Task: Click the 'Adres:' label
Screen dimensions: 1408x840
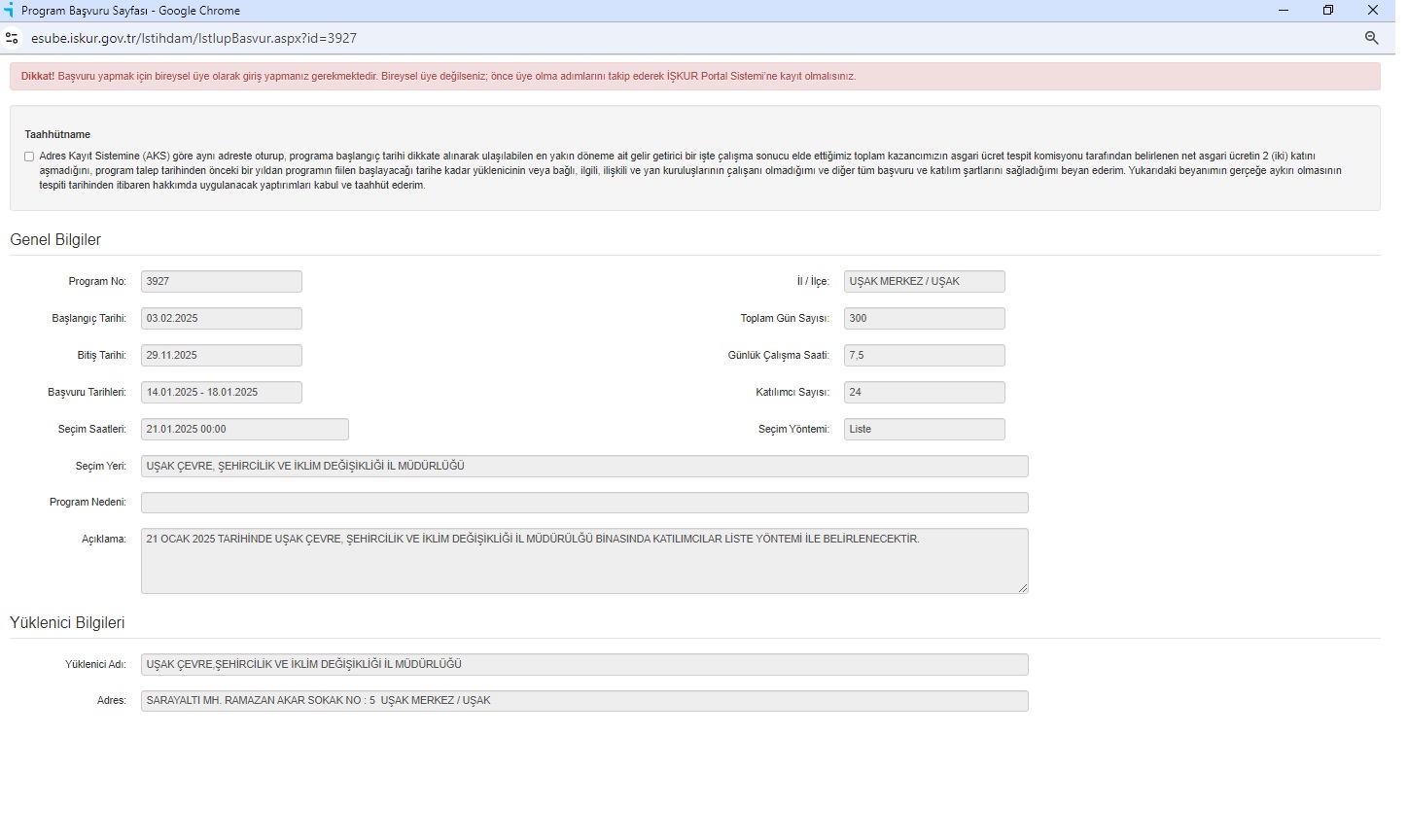Action: coord(112,701)
